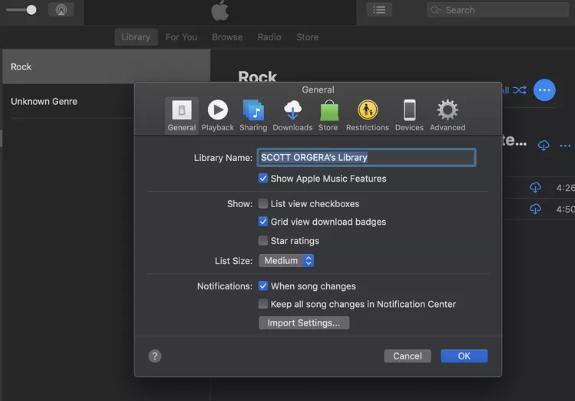Open Downloads preferences pane
Screen dimensions: 575x401
point(292,115)
